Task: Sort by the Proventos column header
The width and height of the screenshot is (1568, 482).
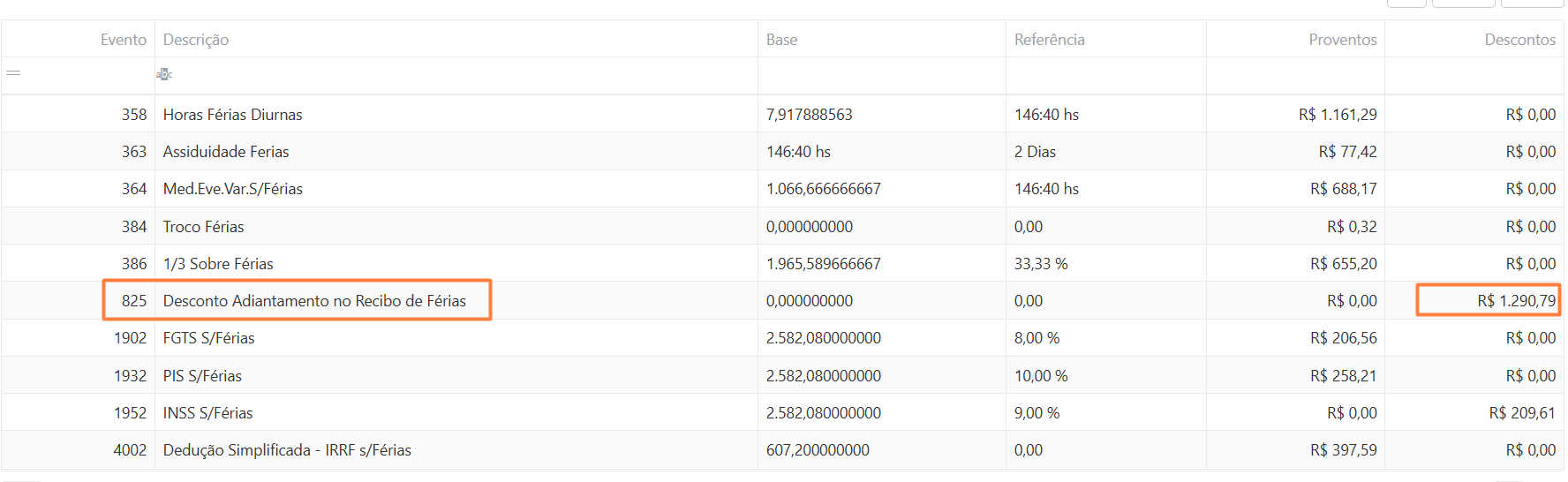Action: click(1342, 40)
